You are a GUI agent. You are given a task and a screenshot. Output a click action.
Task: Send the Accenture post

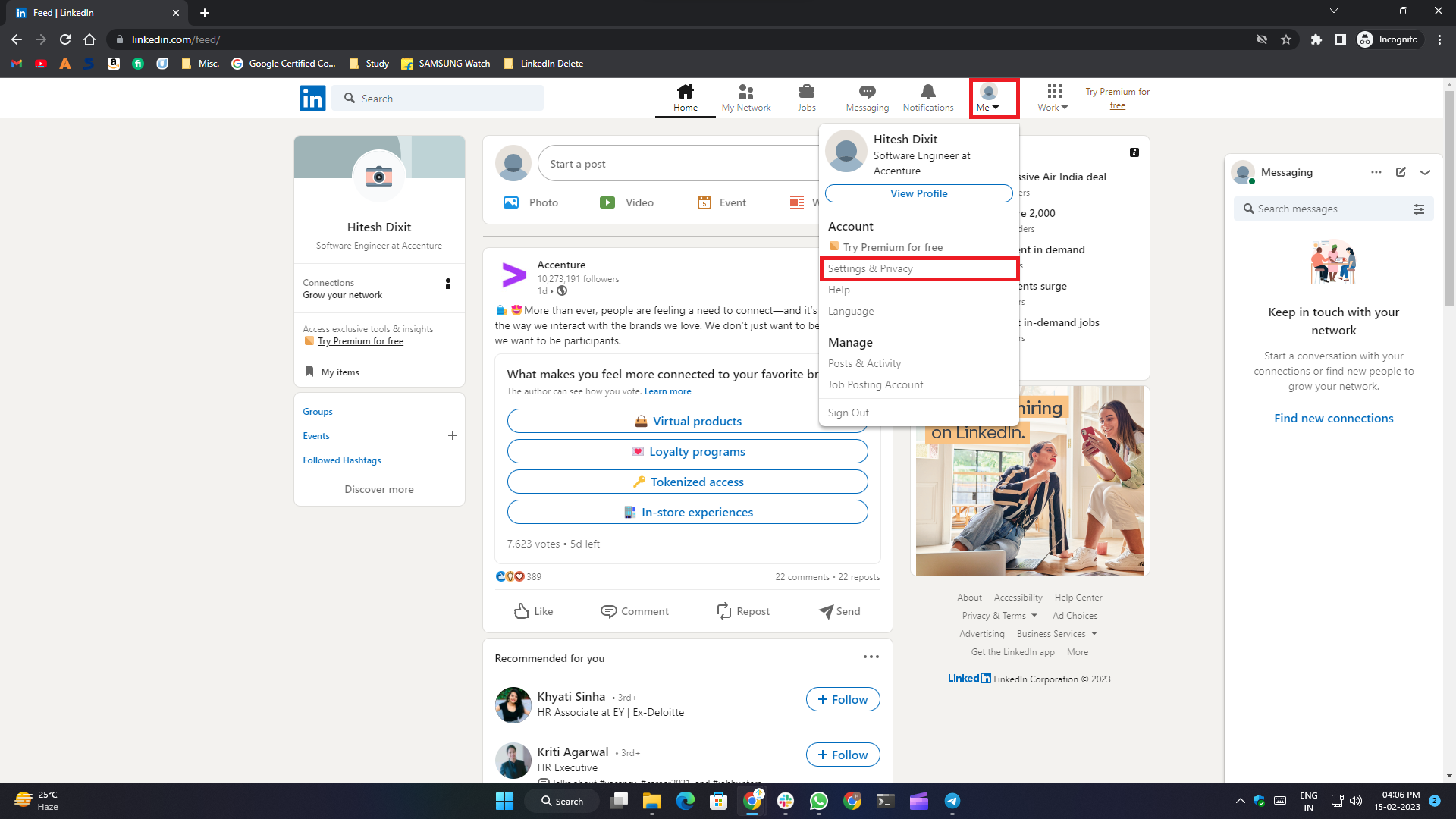(839, 611)
